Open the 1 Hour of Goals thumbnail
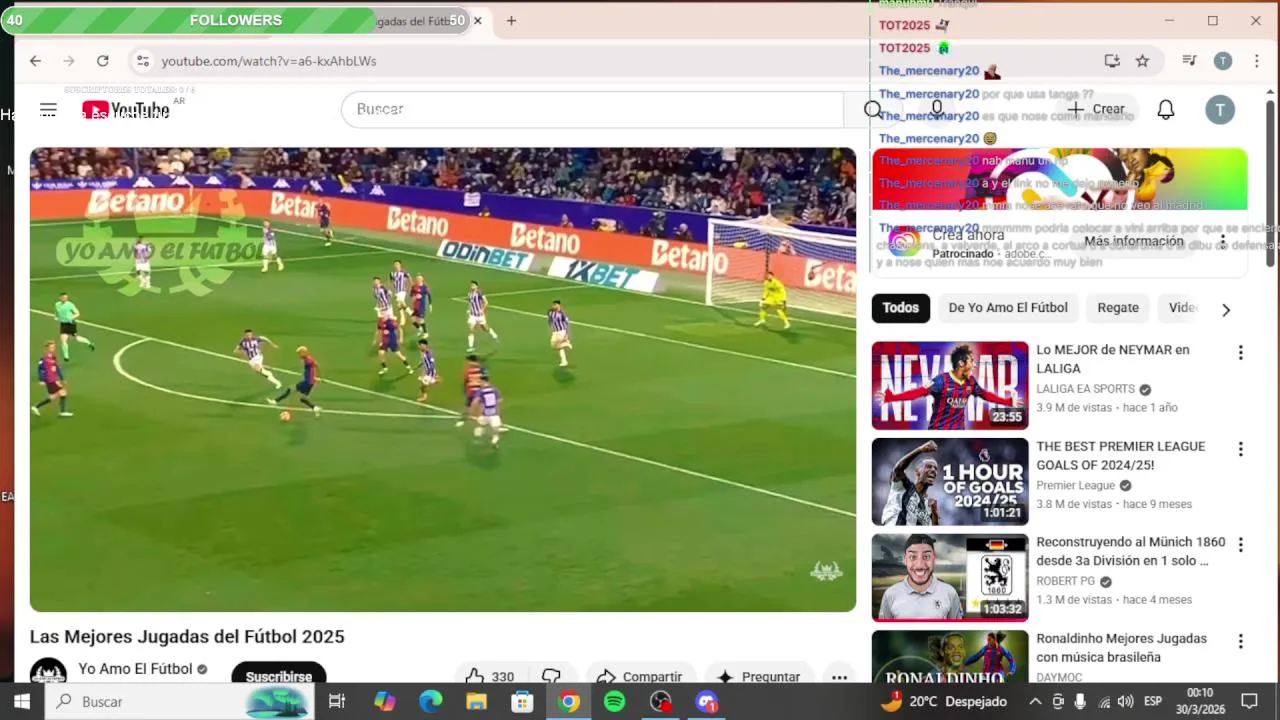Image resolution: width=1280 pixels, height=720 pixels. (x=950, y=482)
